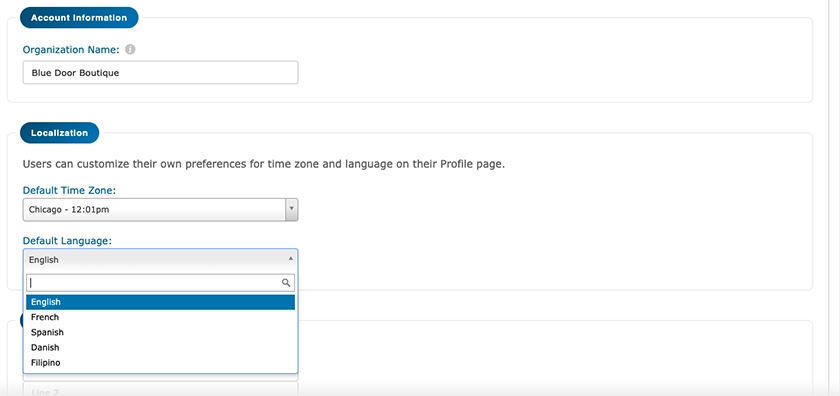
Task: Focus the language search box
Action: (160, 282)
